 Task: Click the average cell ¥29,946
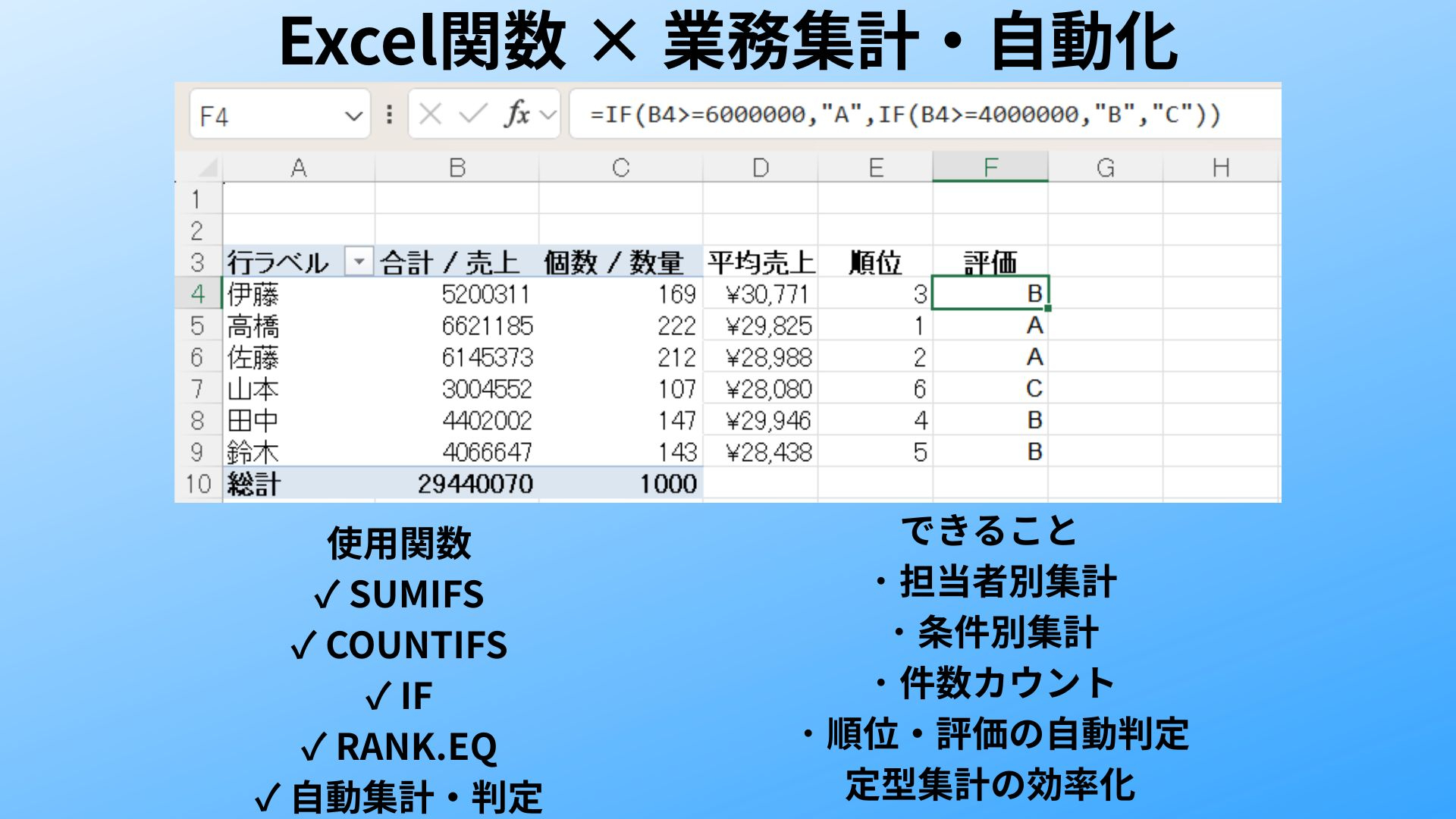(761, 420)
